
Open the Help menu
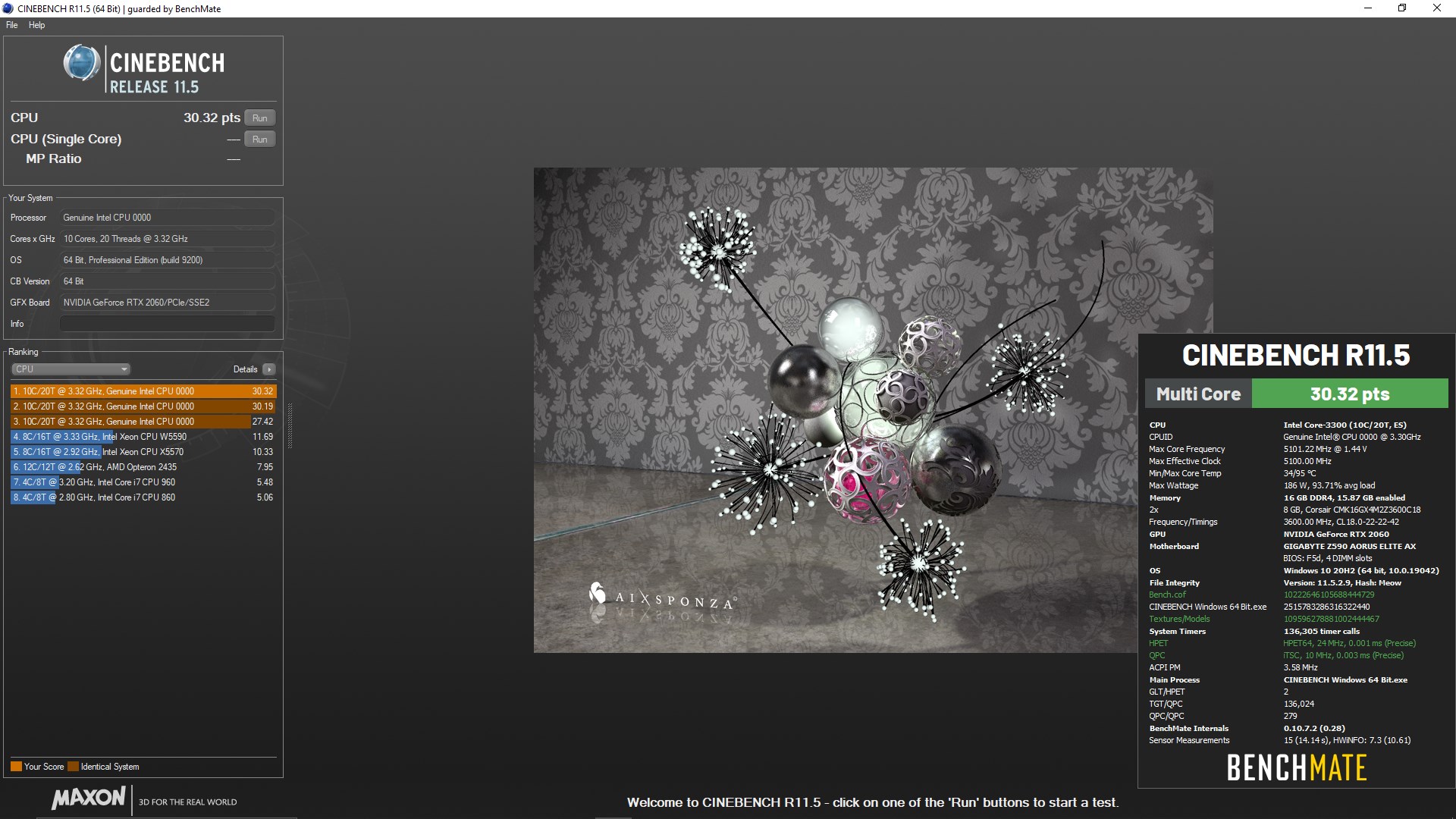pos(36,25)
